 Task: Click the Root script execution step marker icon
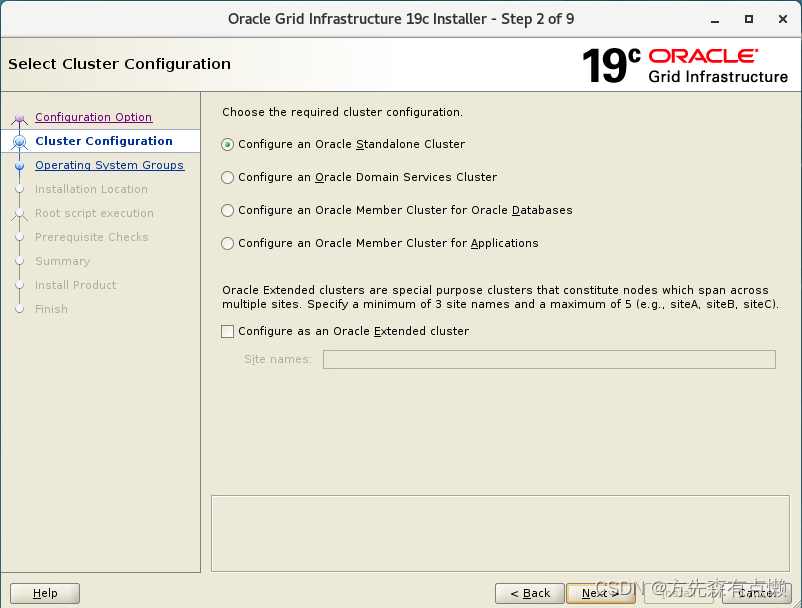[x=19, y=214]
